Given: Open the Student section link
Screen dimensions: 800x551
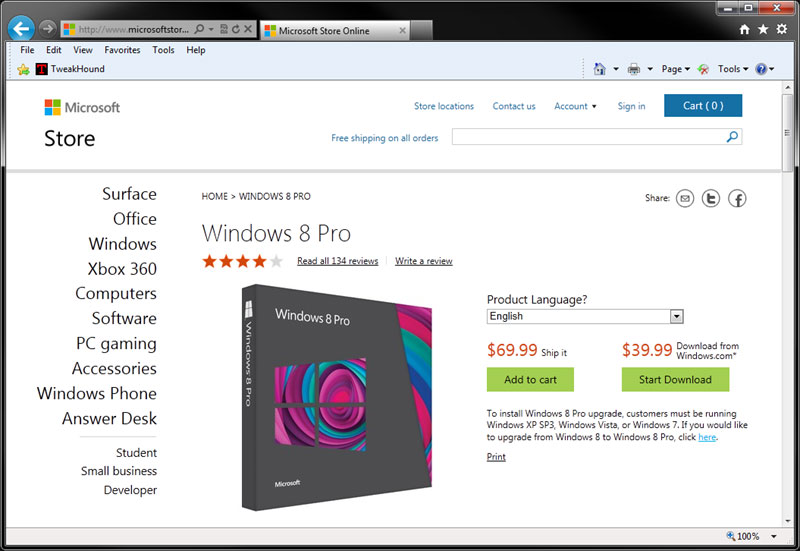Looking at the screenshot, I should click(136, 453).
